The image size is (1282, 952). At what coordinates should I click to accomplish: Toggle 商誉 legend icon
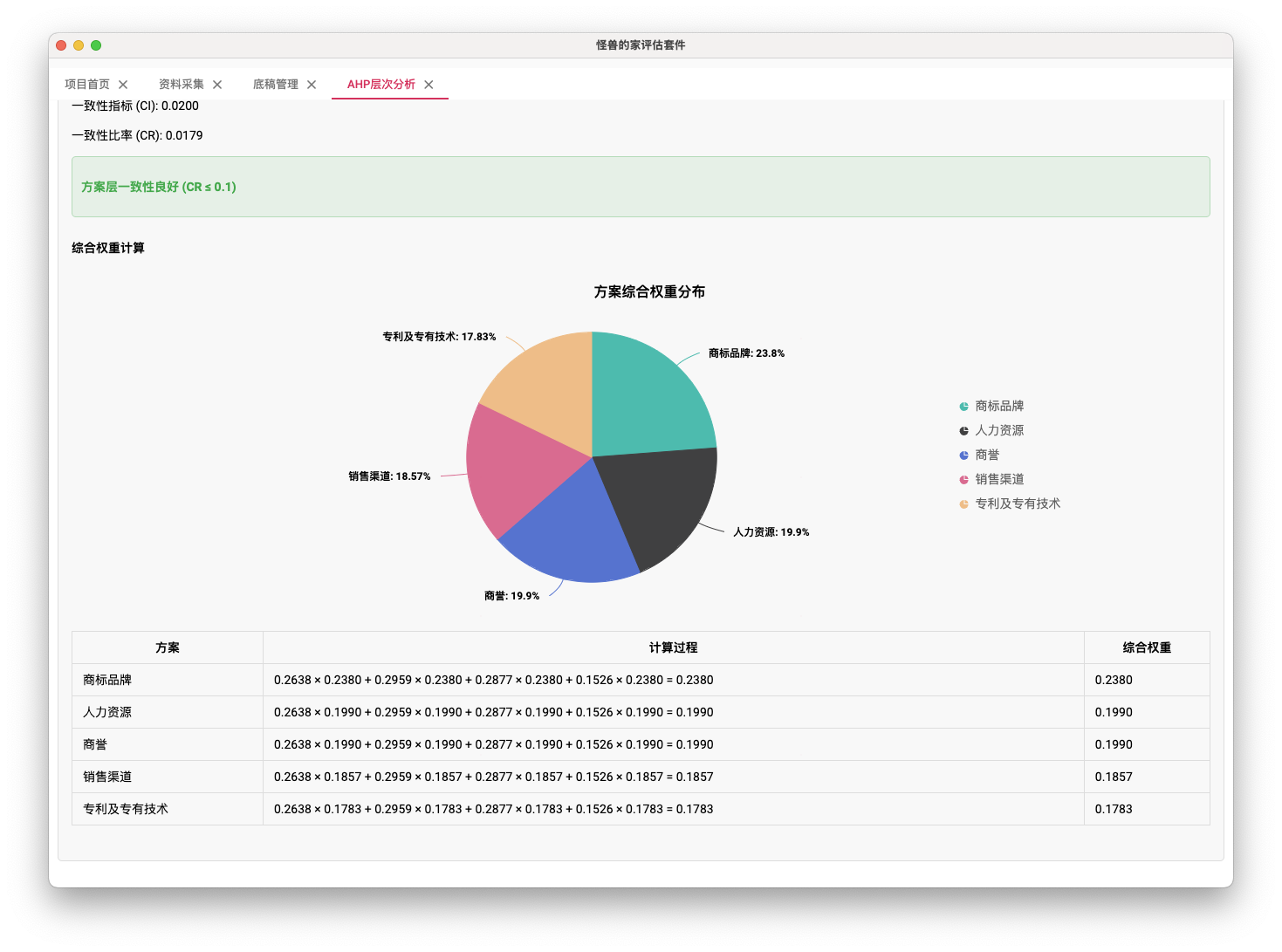963,455
